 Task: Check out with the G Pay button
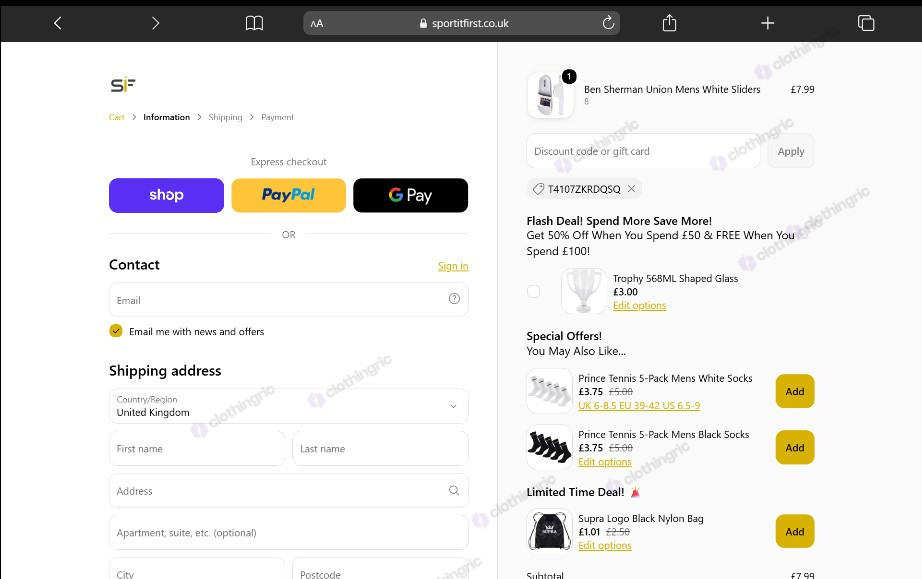click(410, 195)
